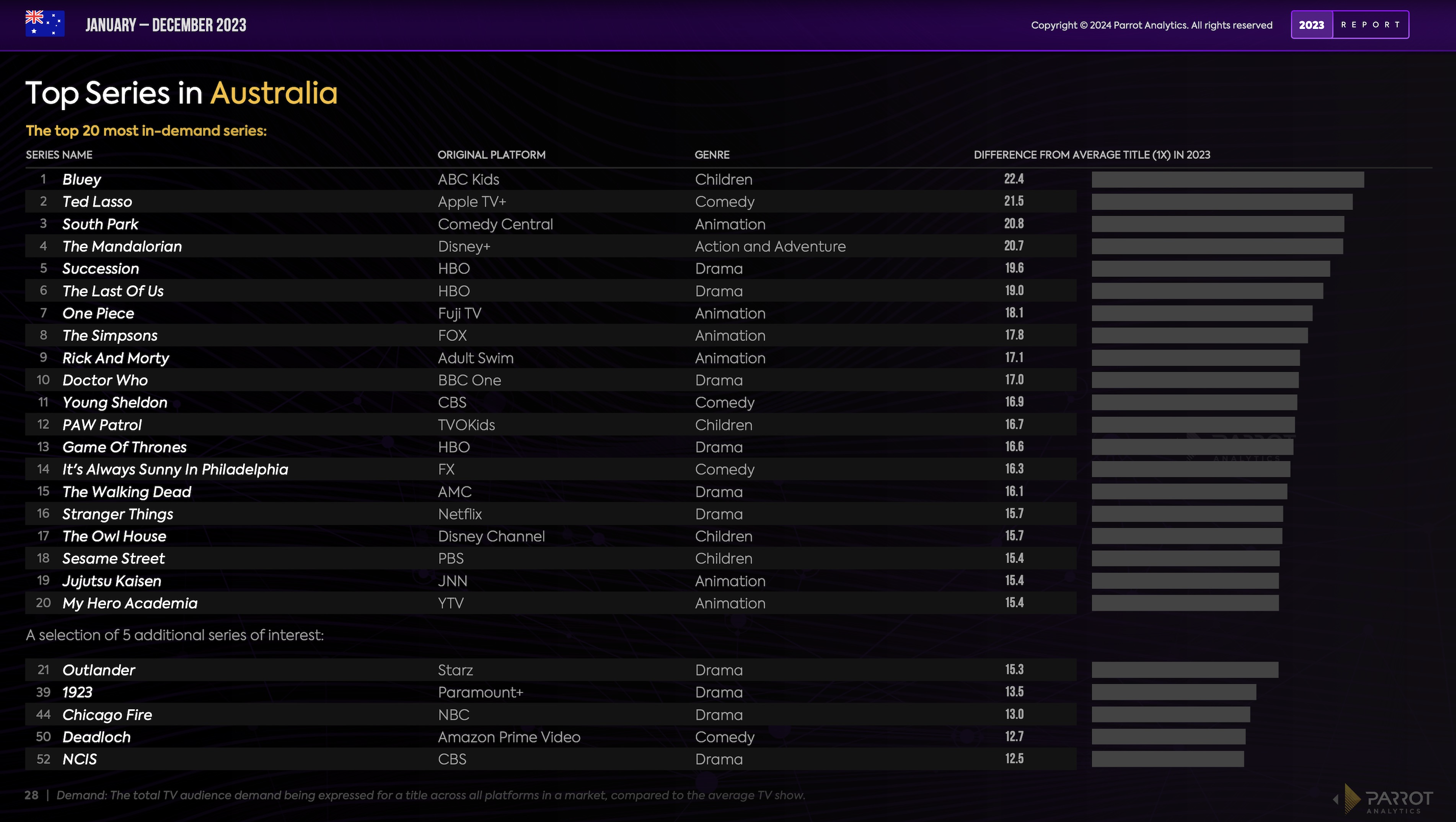The width and height of the screenshot is (1456, 822).
Task: Select The Owl House row title
Action: click(x=114, y=536)
